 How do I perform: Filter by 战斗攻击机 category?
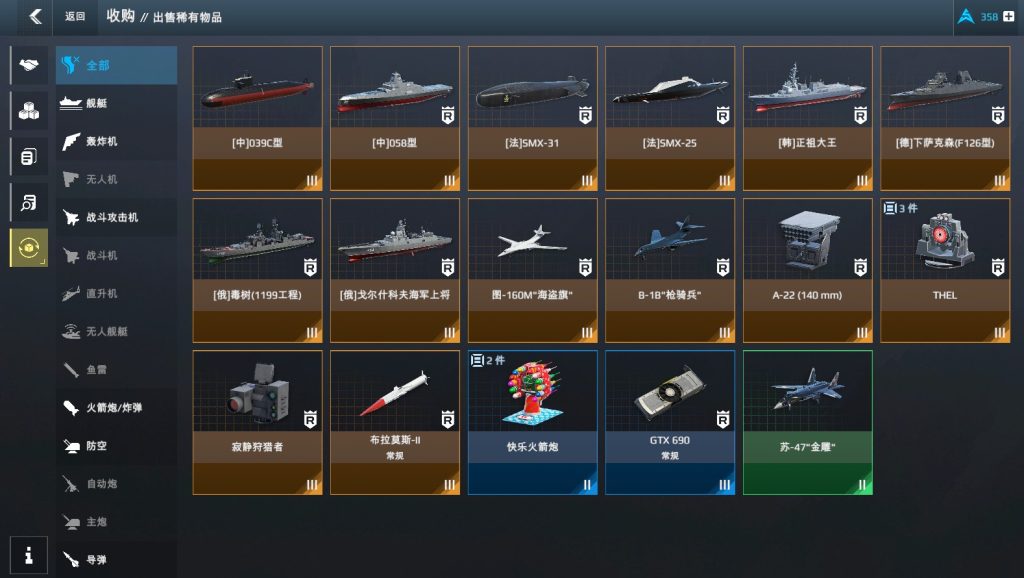(116, 217)
